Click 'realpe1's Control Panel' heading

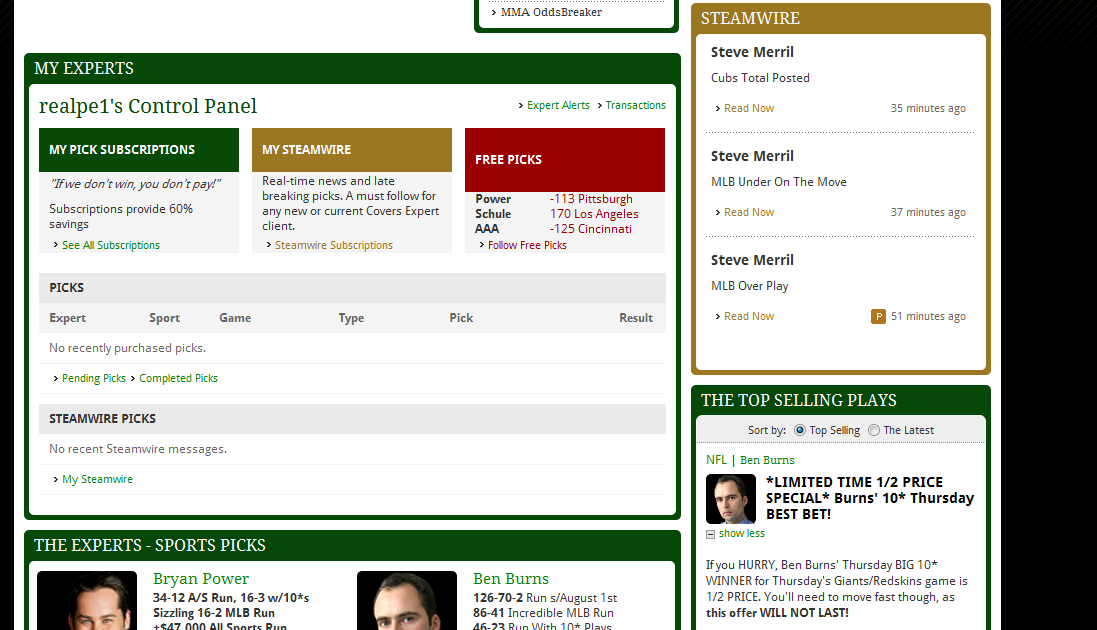148,106
